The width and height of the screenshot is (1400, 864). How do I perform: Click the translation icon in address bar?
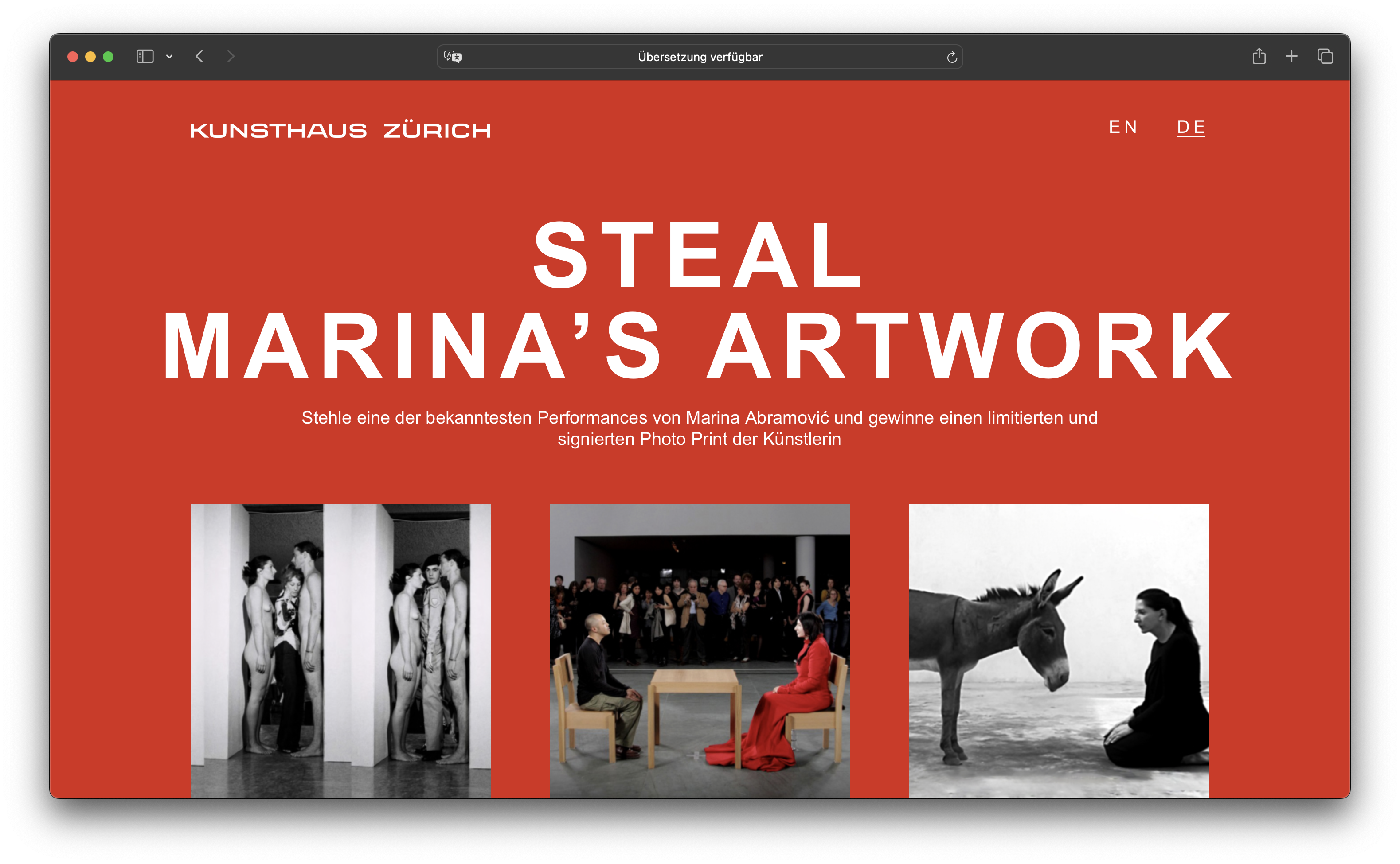[453, 57]
